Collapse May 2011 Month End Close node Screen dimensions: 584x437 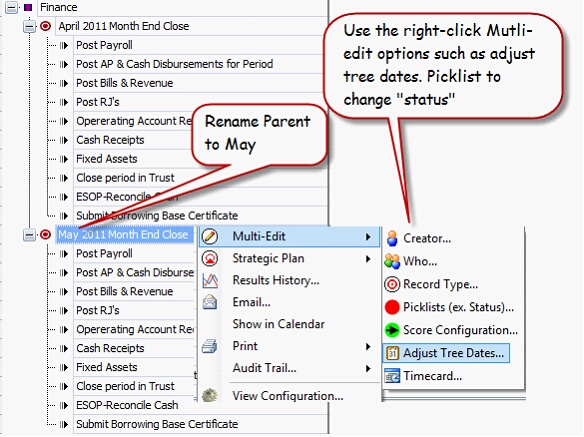pyautogui.click(x=29, y=235)
